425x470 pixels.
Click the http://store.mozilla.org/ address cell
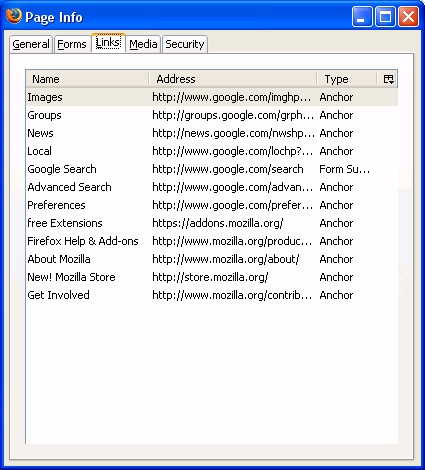[x=210, y=277]
